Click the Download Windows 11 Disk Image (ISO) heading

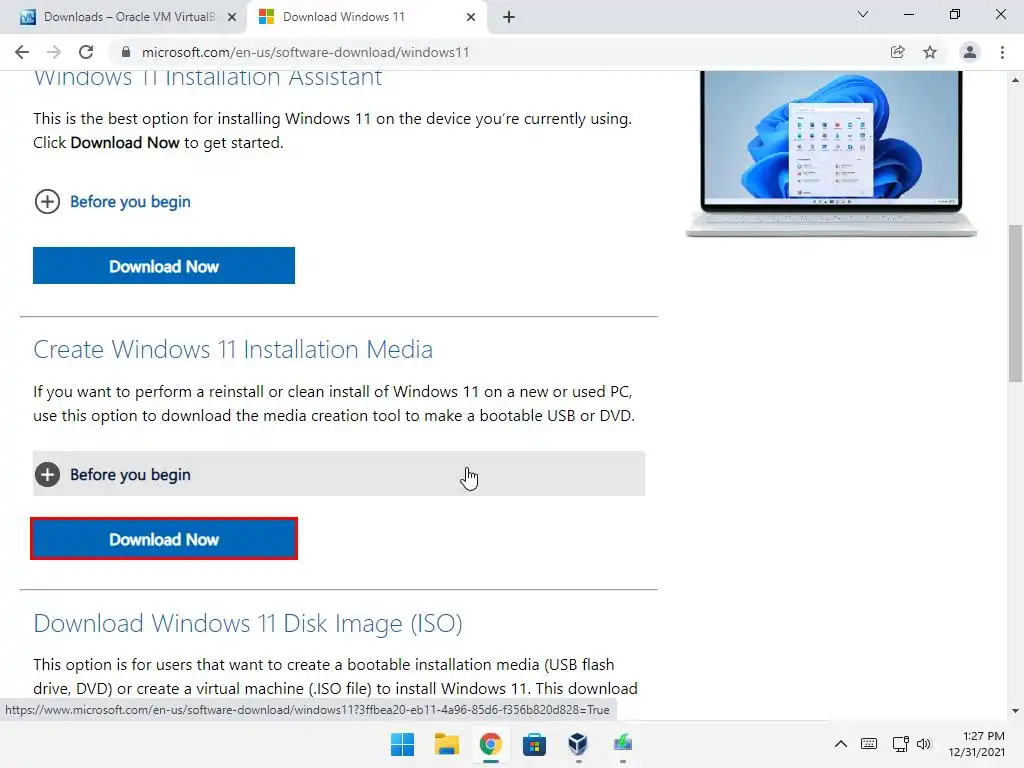tap(248, 623)
